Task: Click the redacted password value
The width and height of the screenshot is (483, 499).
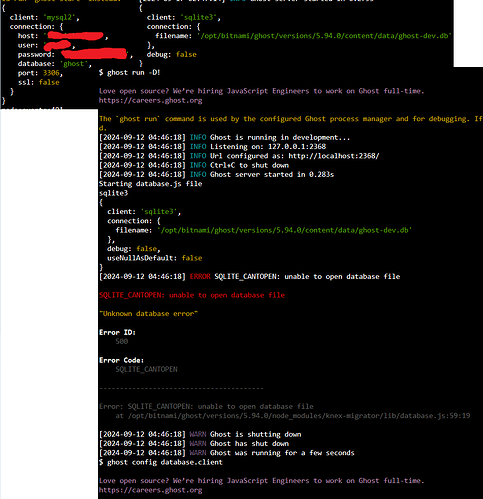Action: [94, 54]
